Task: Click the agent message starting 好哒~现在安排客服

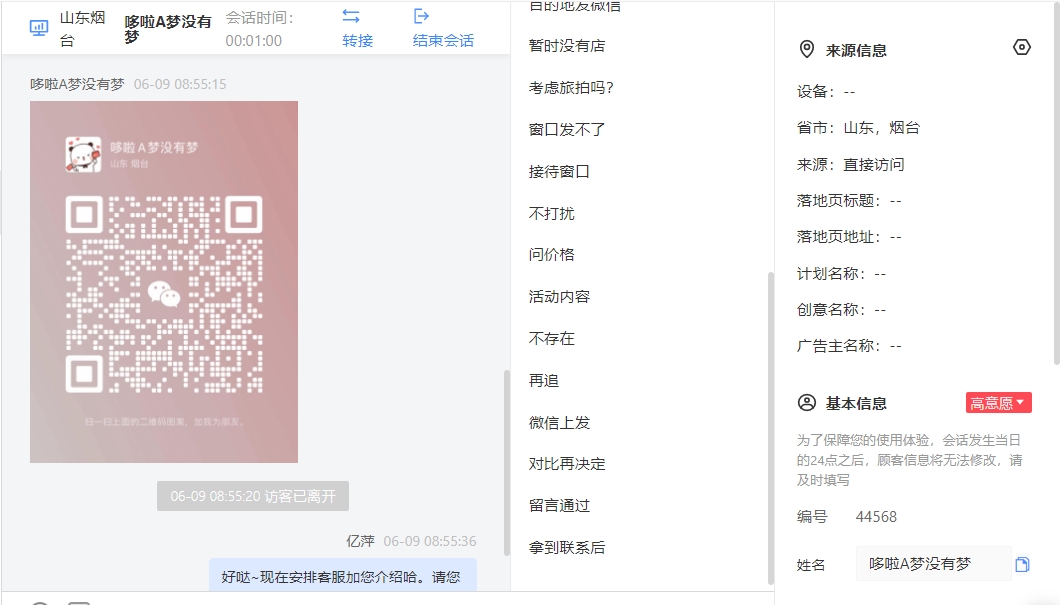Action: pos(343,575)
